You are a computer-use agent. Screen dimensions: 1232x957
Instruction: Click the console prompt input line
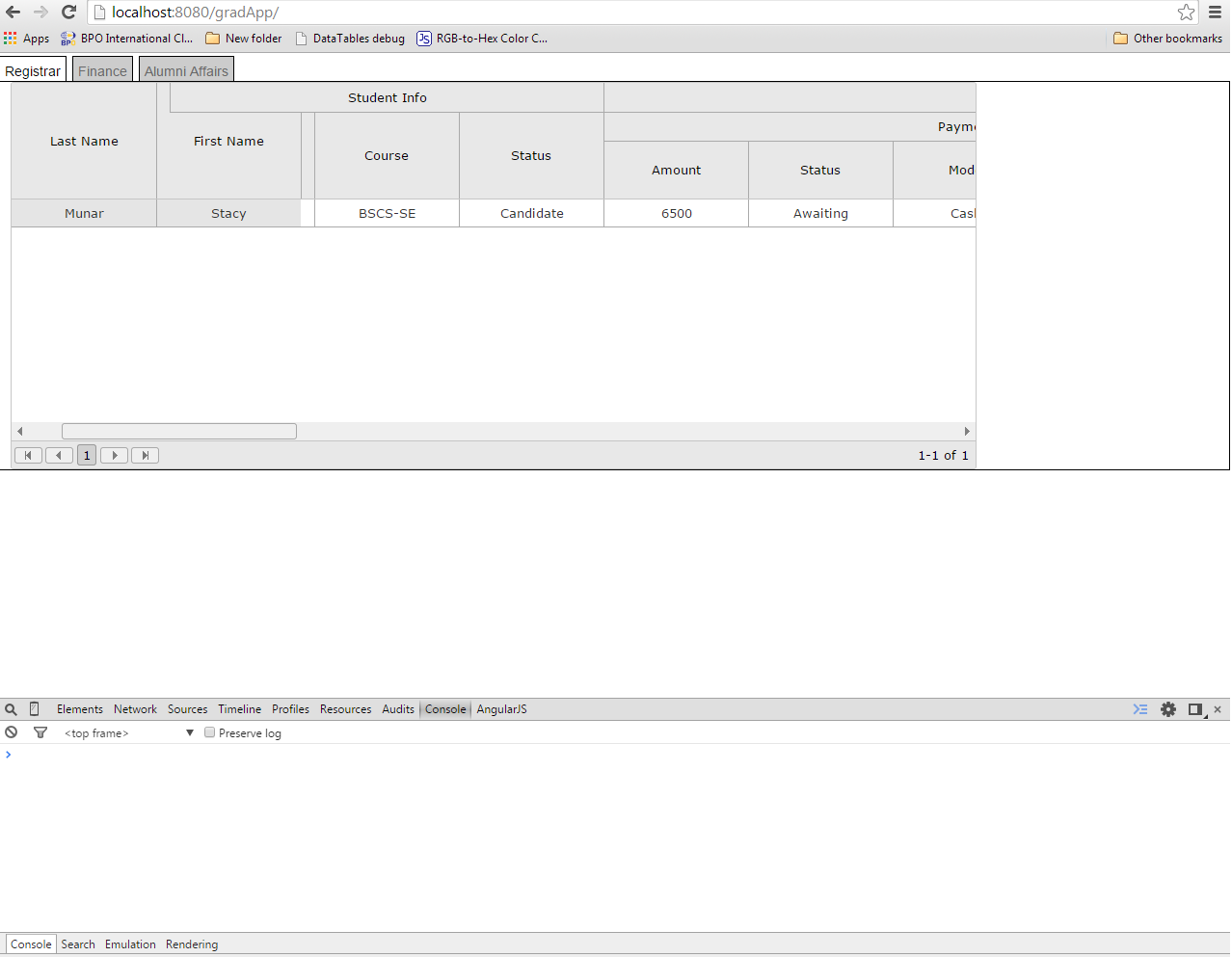pyautogui.click(x=617, y=755)
